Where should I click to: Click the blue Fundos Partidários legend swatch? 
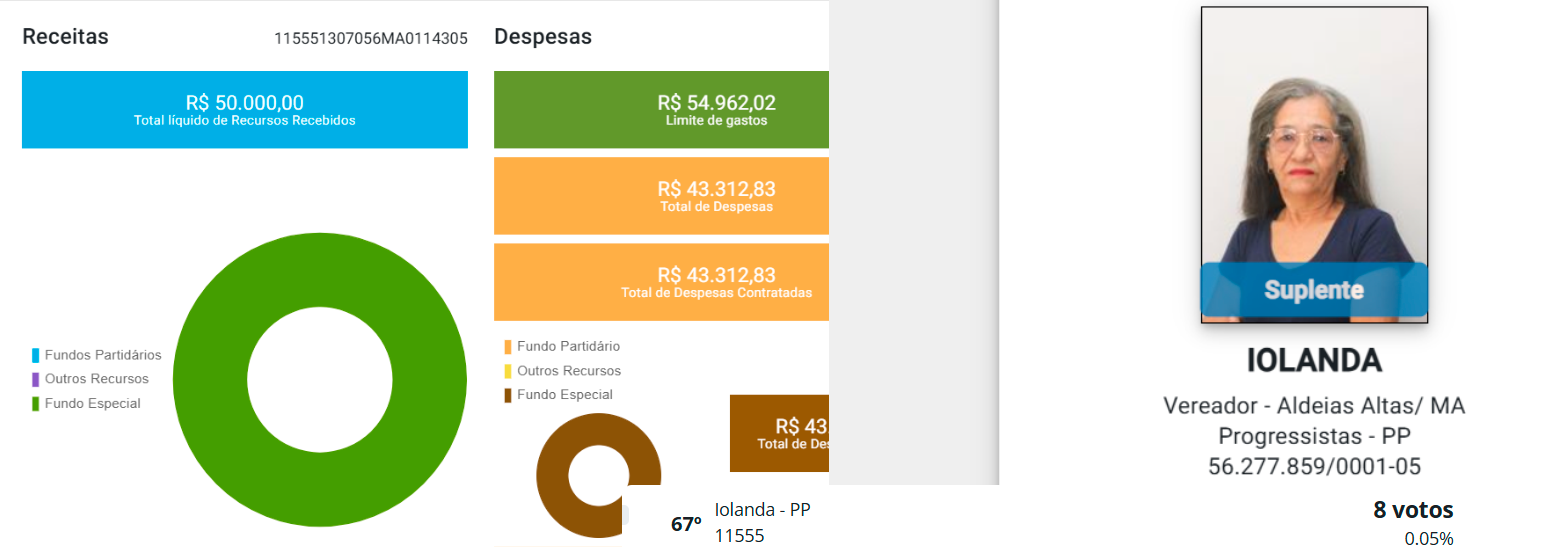coord(36,355)
